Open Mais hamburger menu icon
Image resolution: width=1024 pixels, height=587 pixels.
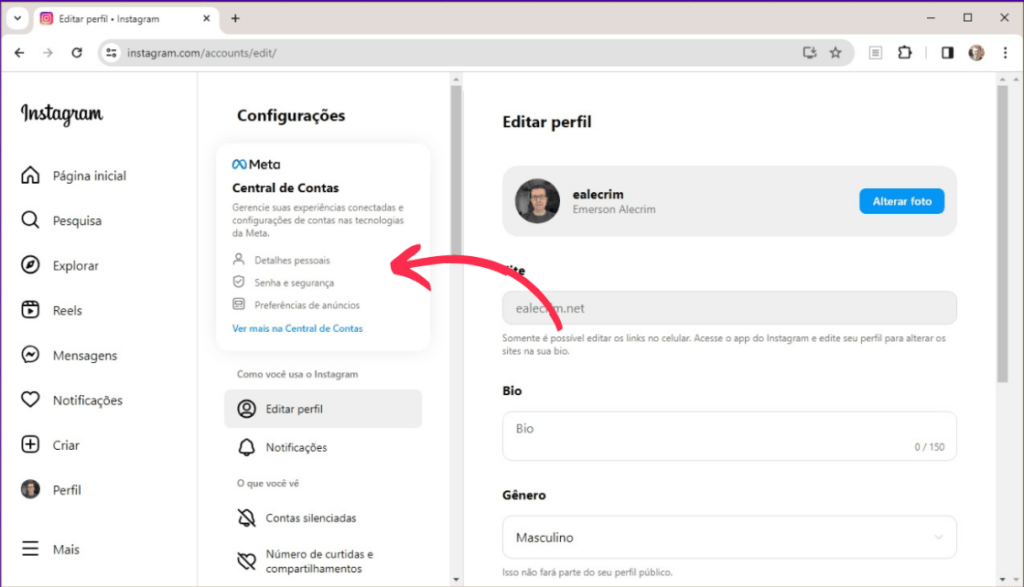tap(30, 548)
